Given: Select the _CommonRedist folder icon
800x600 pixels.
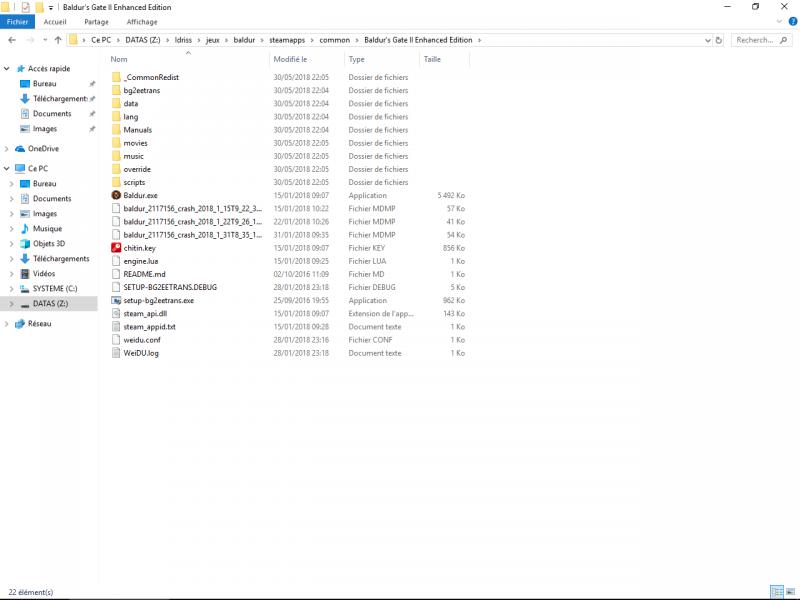Looking at the screenshot, I should [x=116, y=77].
